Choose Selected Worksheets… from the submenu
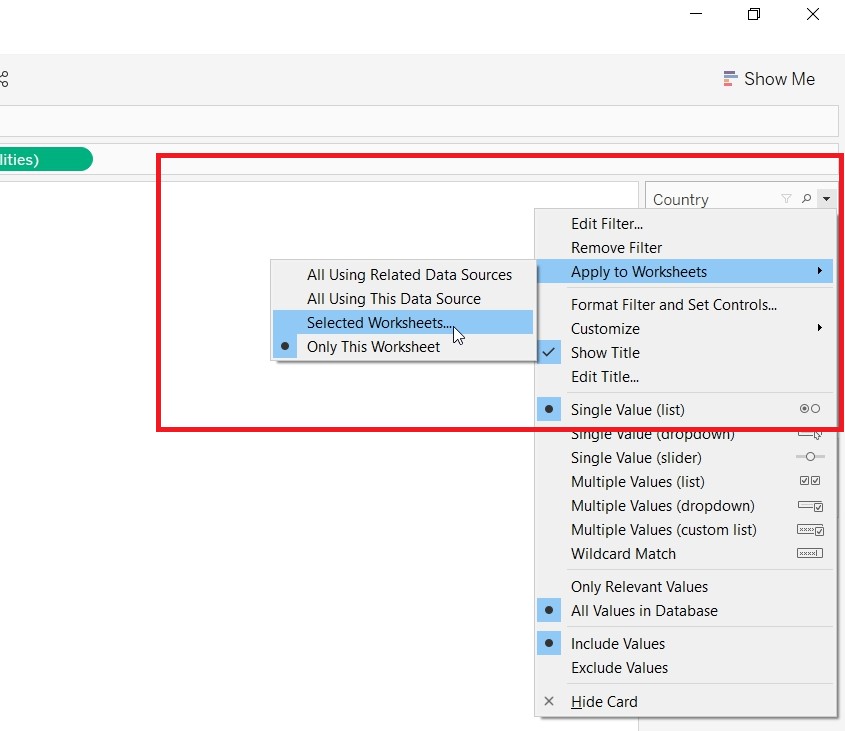845x731 pixels. point(379,323)
